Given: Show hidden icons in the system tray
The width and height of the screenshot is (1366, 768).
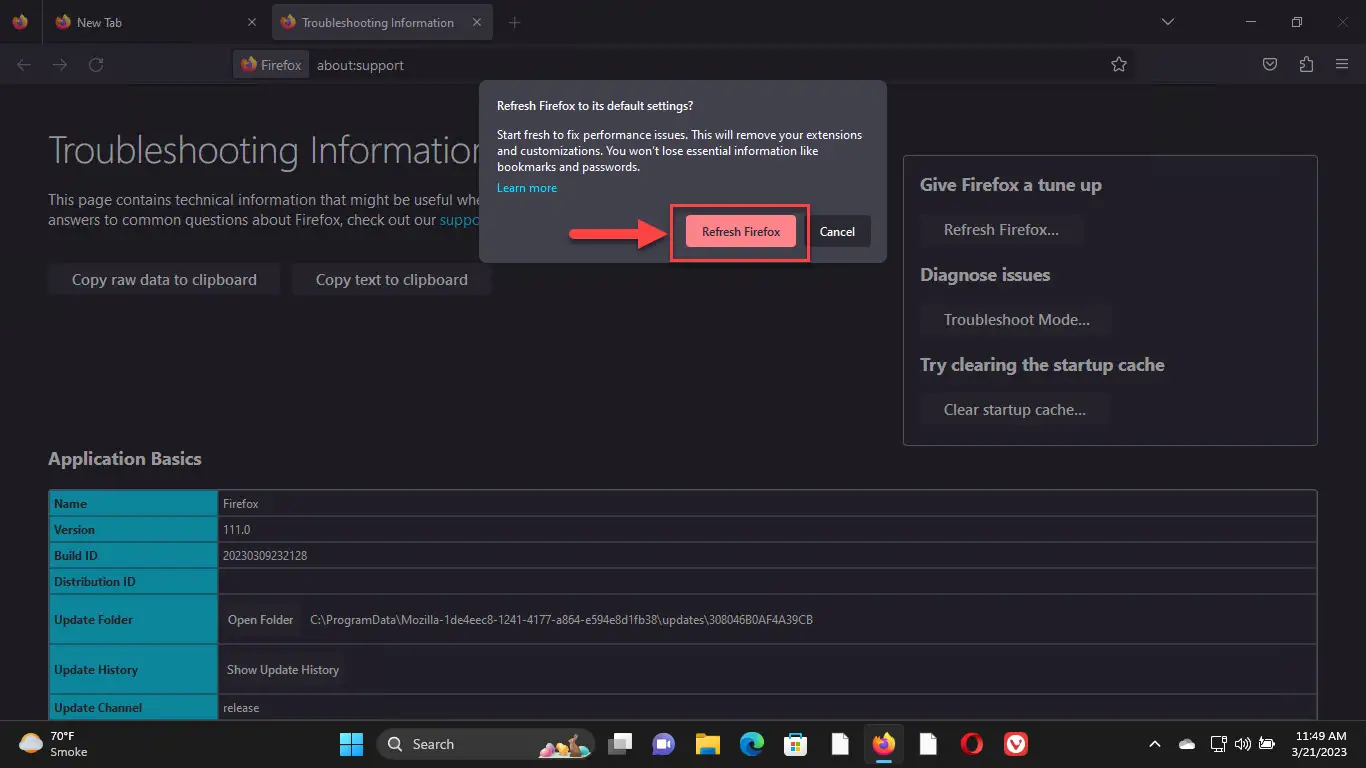Looking at the screenshot, I should coord(1155,744).
